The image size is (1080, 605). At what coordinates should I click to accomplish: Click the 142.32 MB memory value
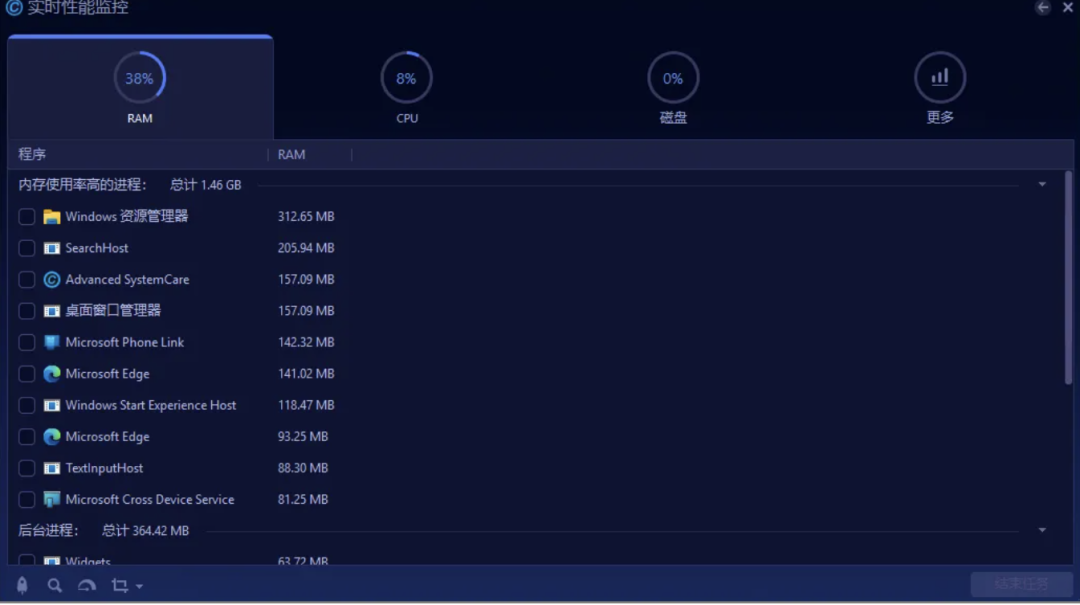point(306,342)
